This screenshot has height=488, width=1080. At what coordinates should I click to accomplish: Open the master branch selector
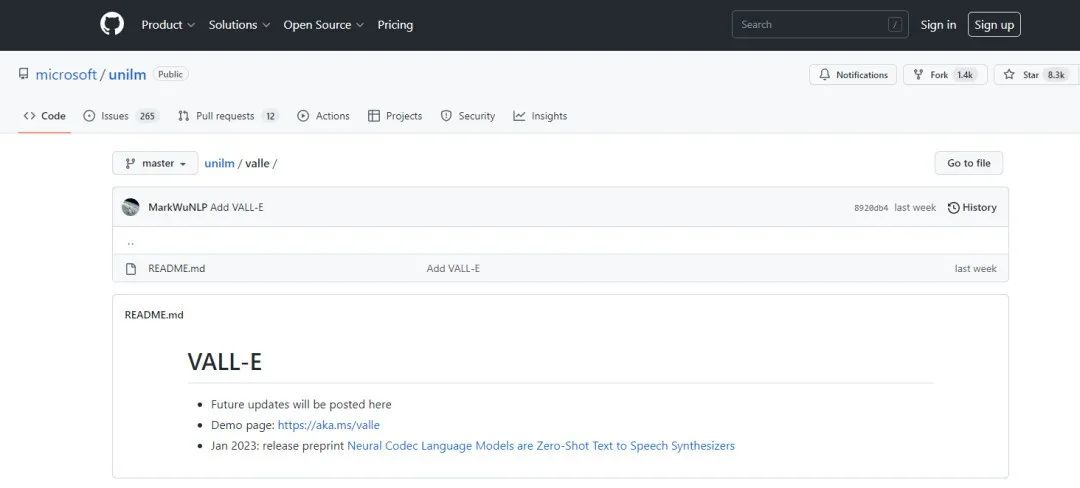pos(155,163)
